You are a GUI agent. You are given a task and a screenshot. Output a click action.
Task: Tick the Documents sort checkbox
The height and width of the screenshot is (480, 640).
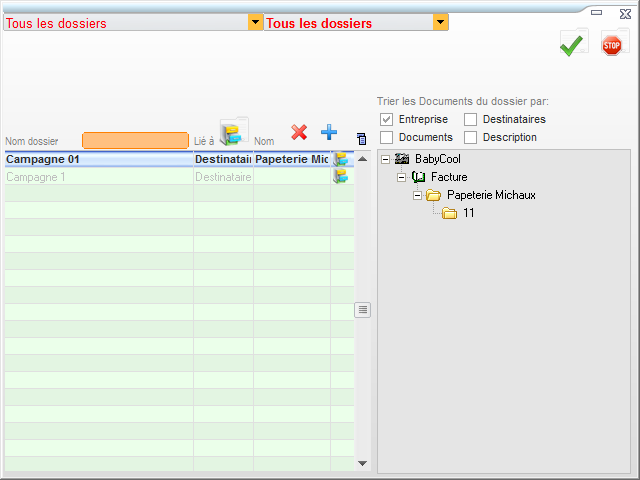(387, 137)
